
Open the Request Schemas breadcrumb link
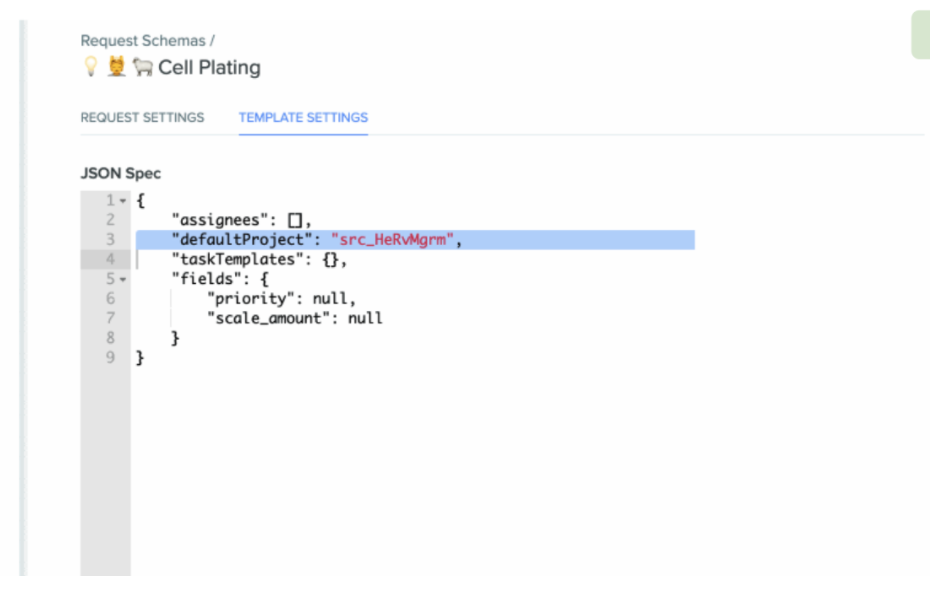(143, 41)
